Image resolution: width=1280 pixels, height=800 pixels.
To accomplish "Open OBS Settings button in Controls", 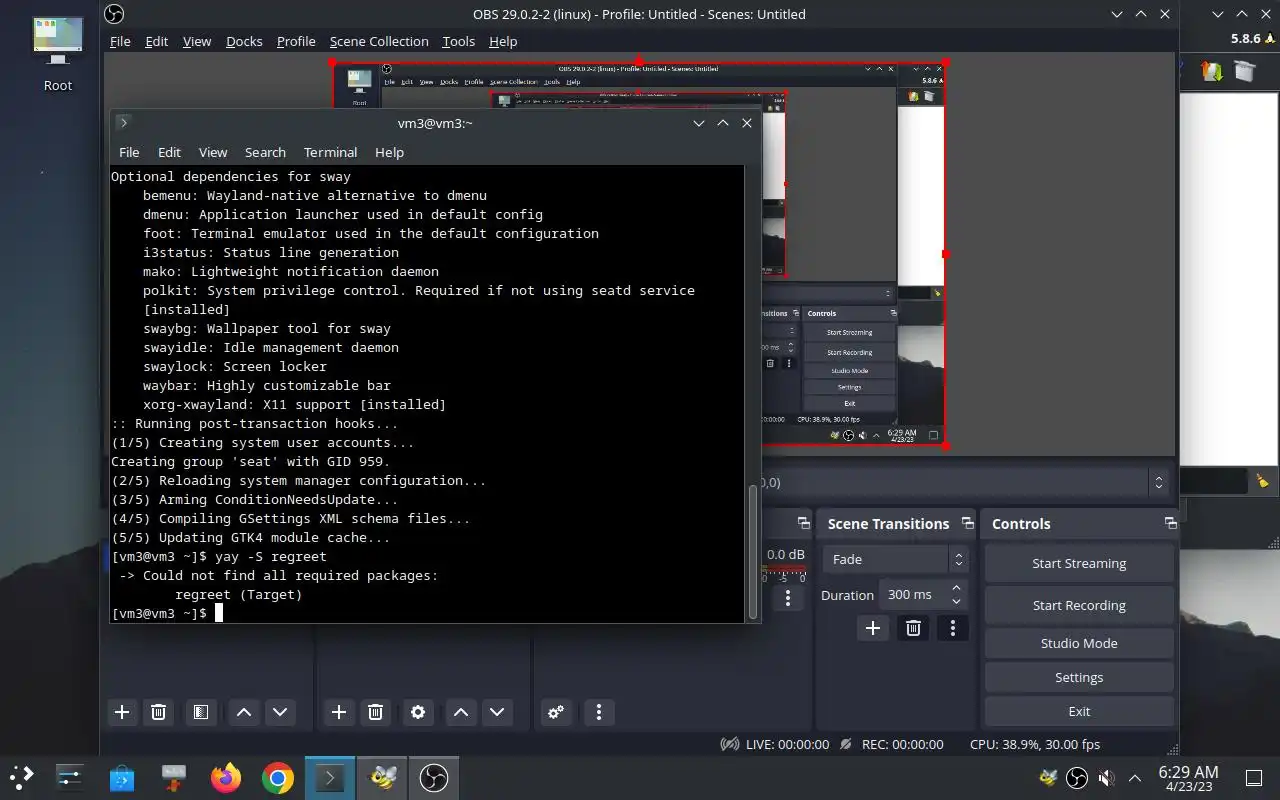I will click(x=1079, y=677).
